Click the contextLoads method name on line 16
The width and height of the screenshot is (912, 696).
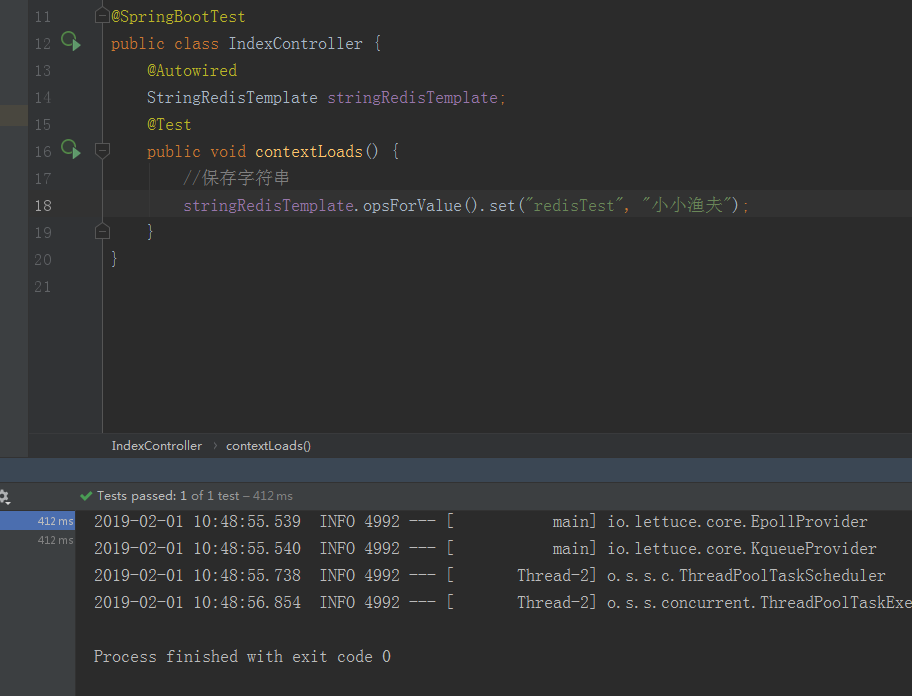point(308,152)
